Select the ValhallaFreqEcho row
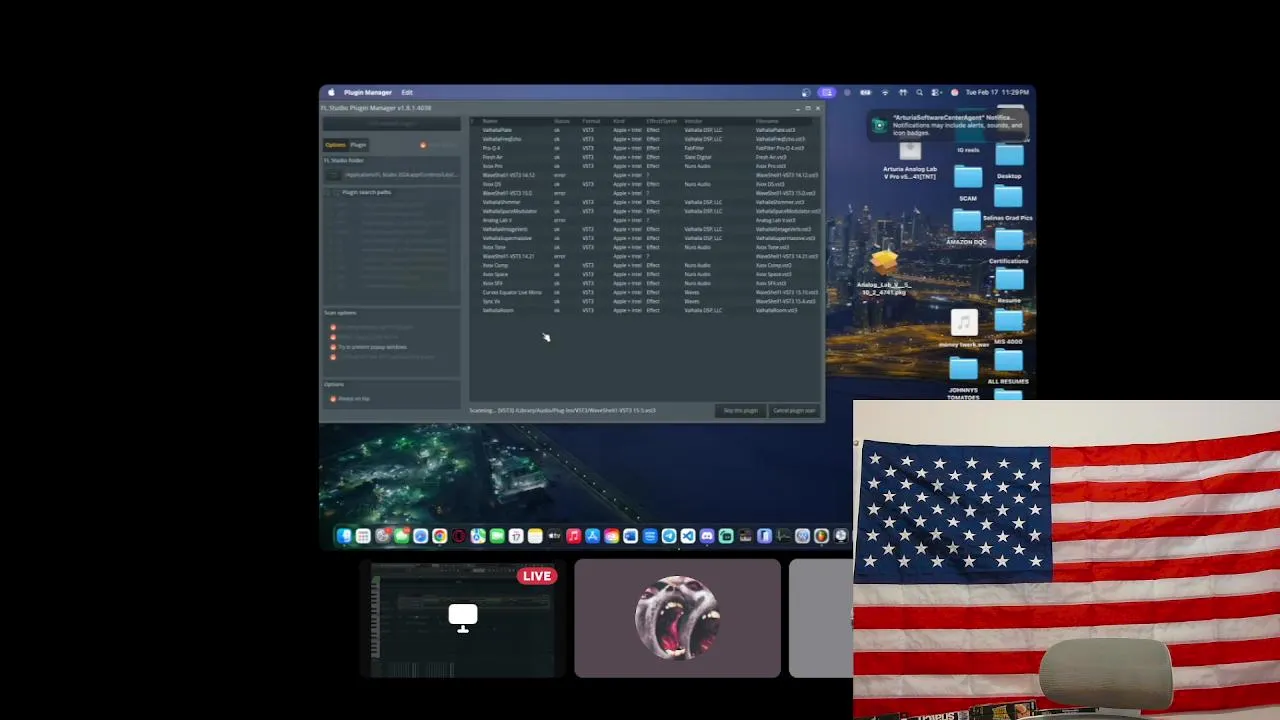 (x=645, y=139)
